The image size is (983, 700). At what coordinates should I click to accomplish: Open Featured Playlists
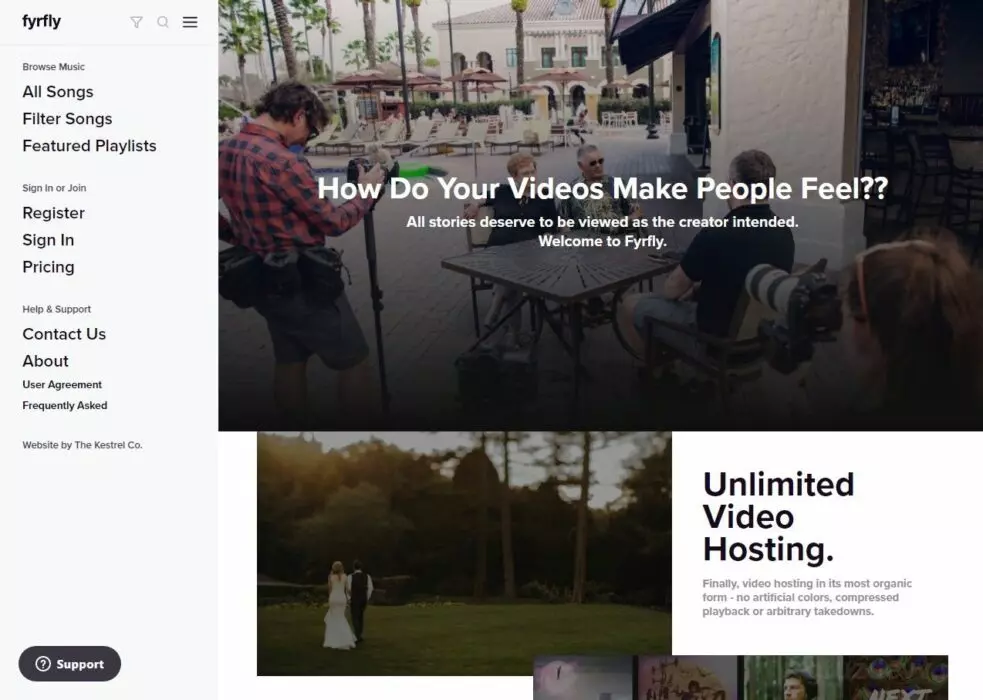point(89,145)
